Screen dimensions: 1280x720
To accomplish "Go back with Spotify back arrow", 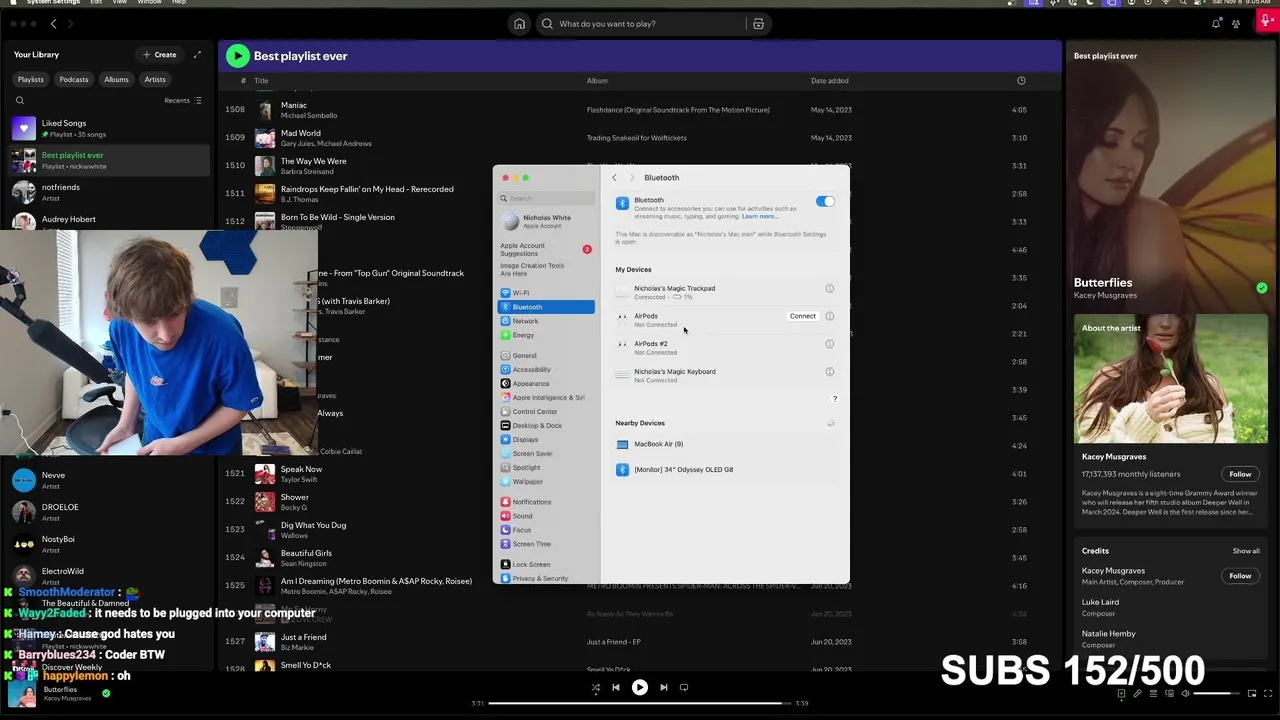I will 54,24.
